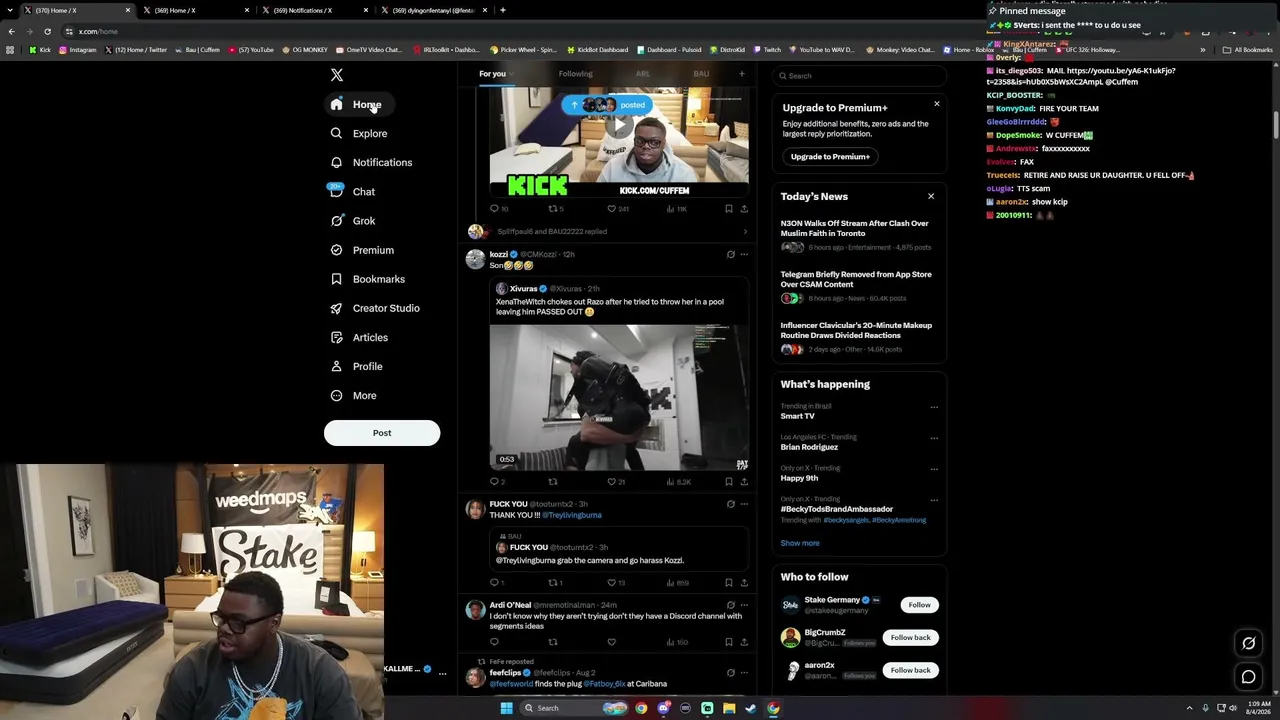Open the N3ON Walks Off Stream story
Viewport: 1280px width, 720px height.
click(858, 235)
